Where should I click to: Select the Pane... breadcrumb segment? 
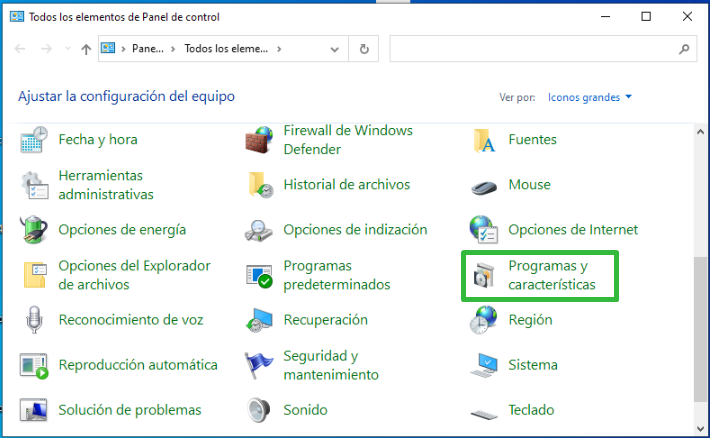pyautogui.click(x=148, y=48)
